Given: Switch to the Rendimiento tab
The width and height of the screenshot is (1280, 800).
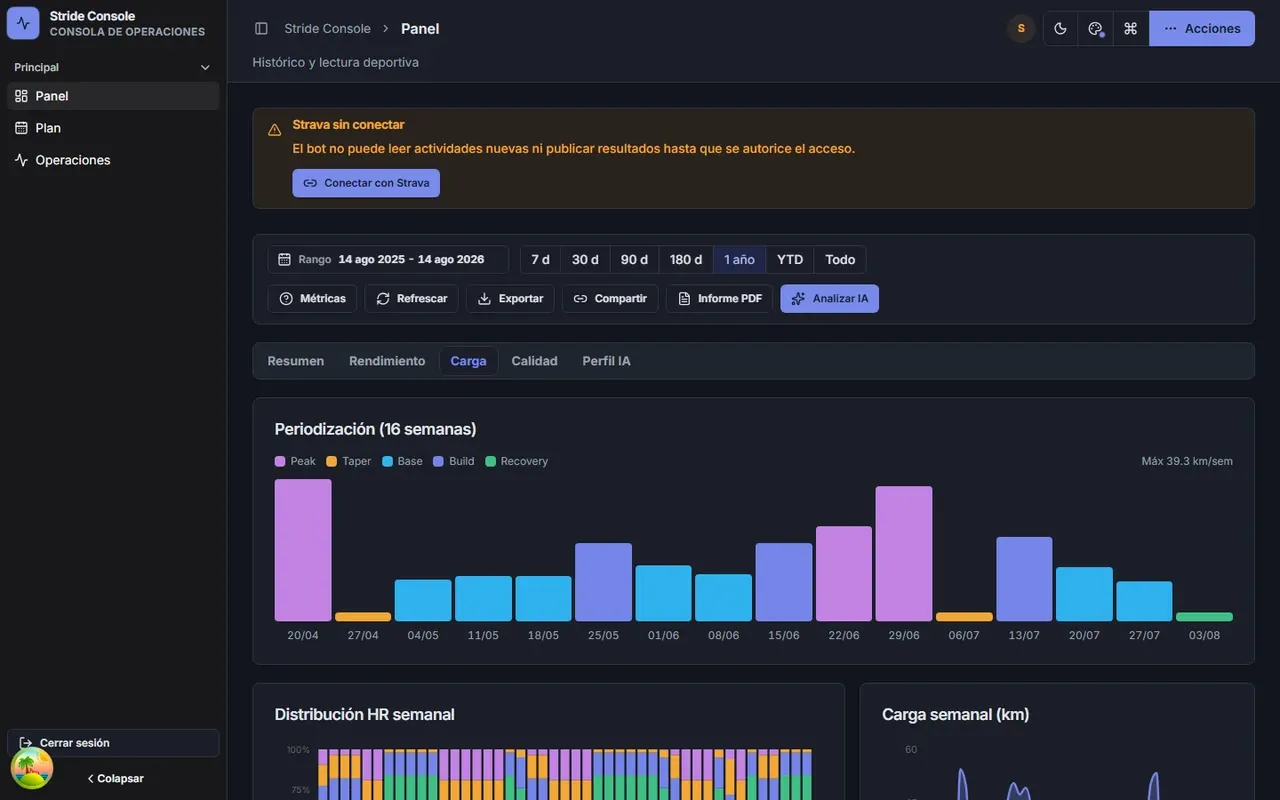Looking at the screenshot, I should tap(387, 361).
